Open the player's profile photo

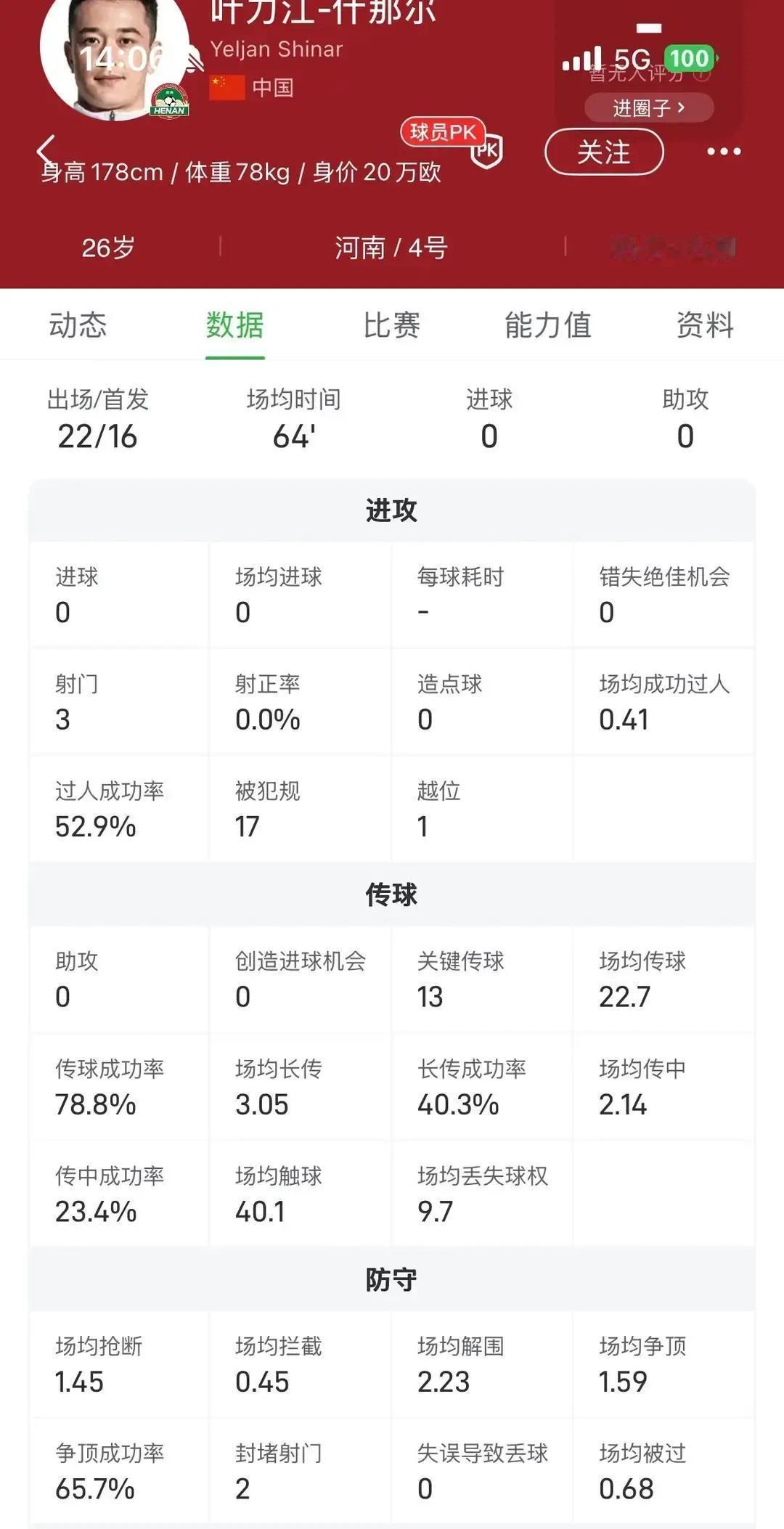[x=109, y=51]
